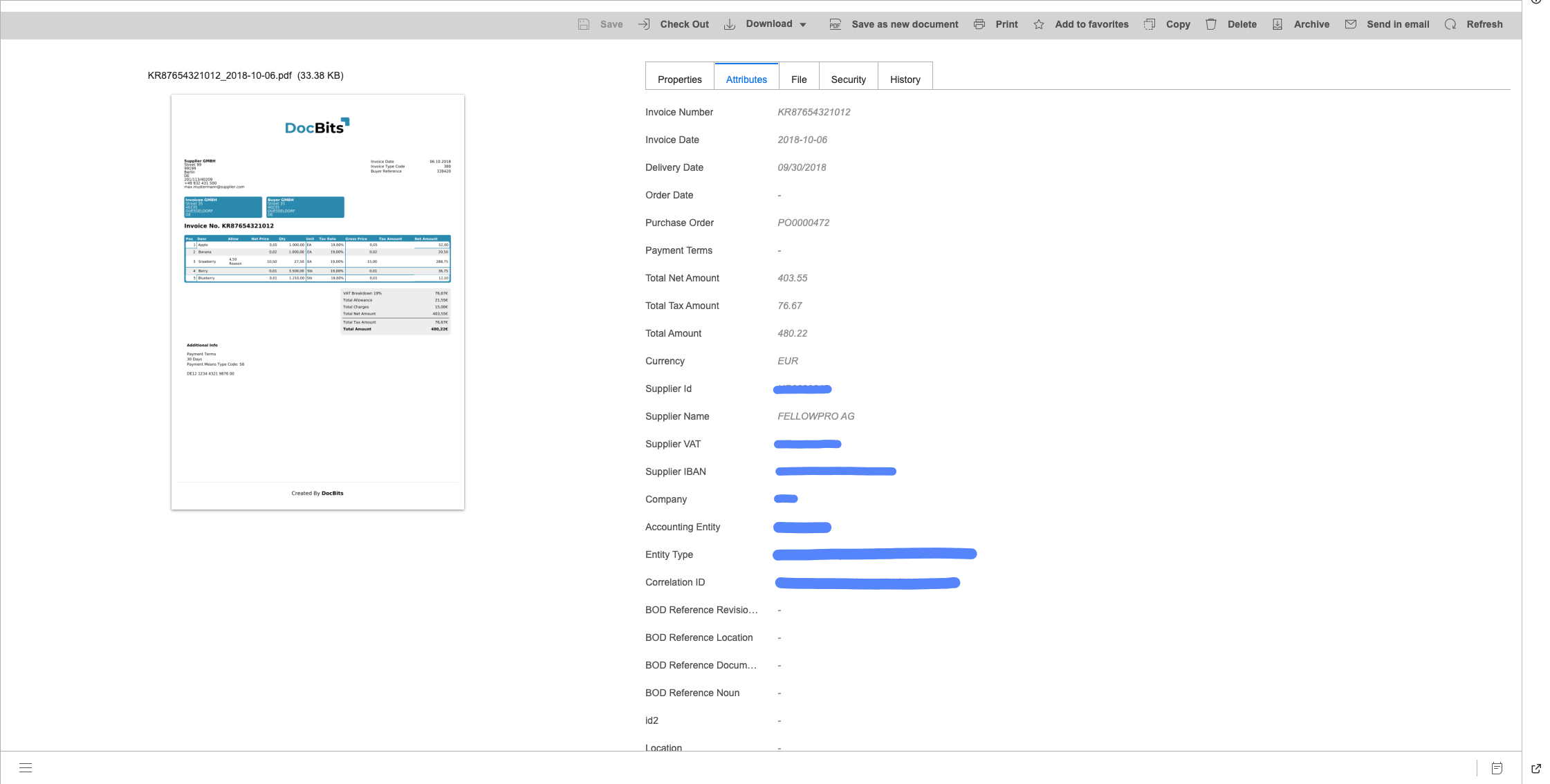Click the open-in-new-window icon
The height and width of the screenshot is (784, 1550).
pos(1536,768)
